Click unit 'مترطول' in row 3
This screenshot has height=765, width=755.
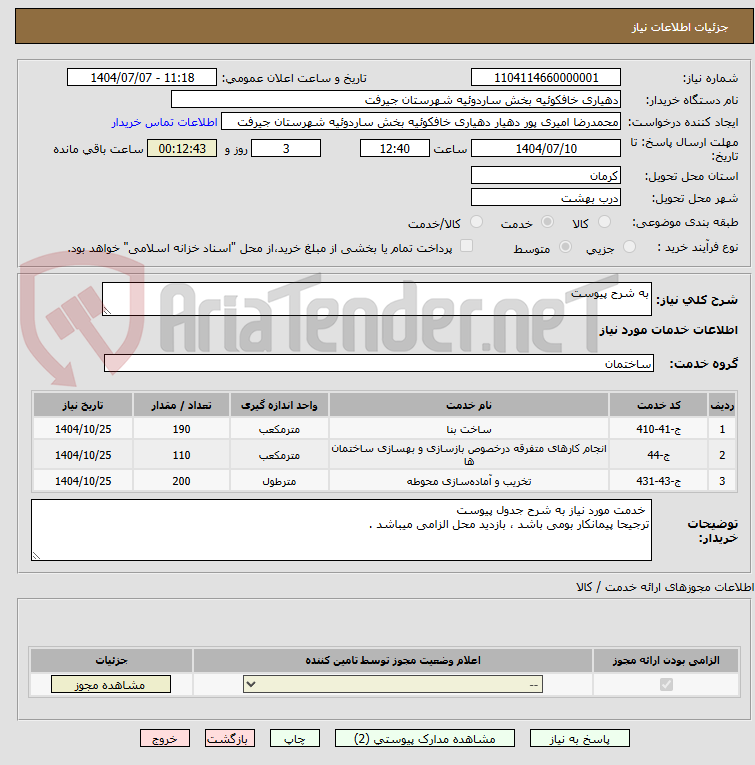(279, 481)
